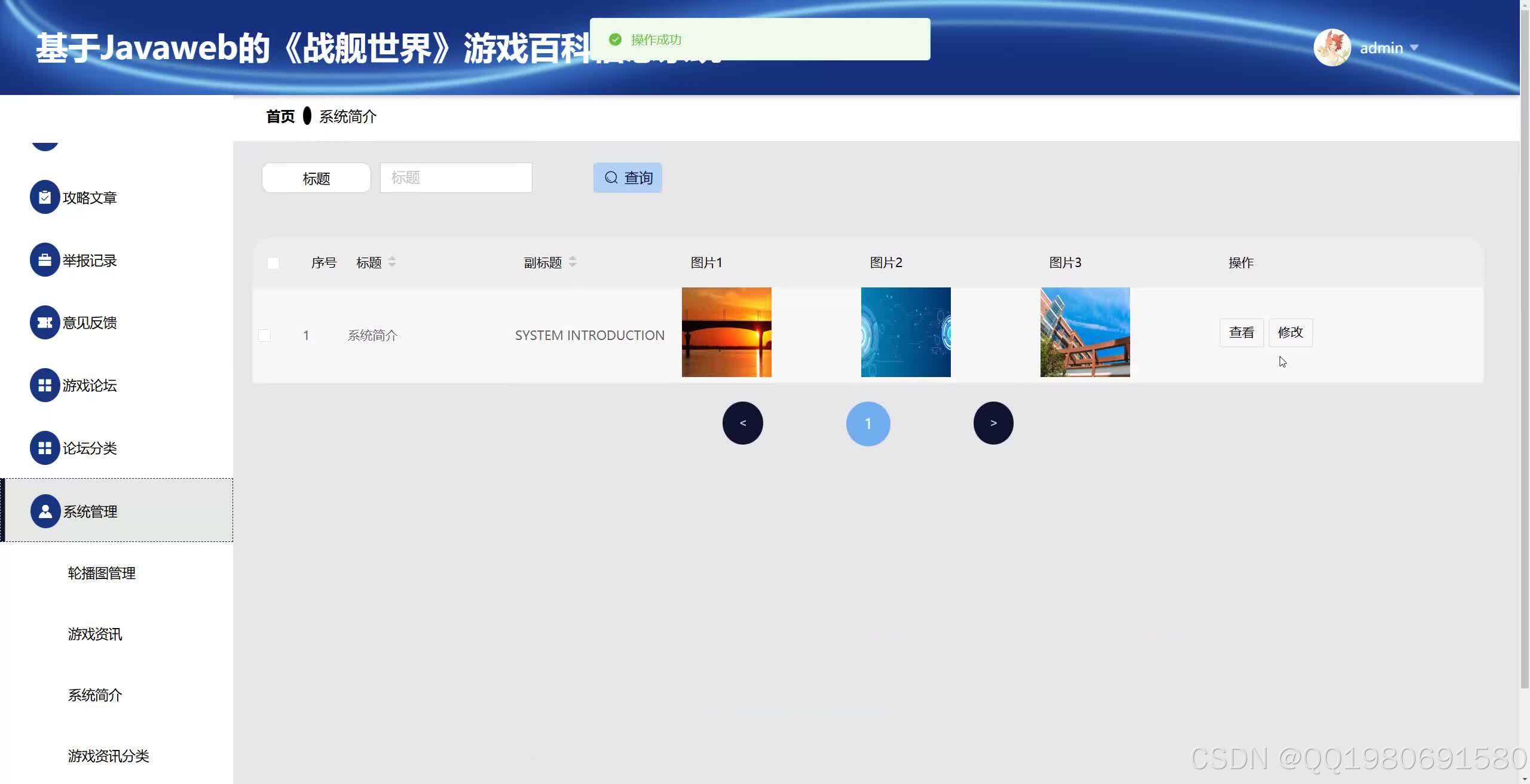Open 轮播图管理 submenu item
The image size is (1530, 784).
pyautogui.click(x=102, y=573)
